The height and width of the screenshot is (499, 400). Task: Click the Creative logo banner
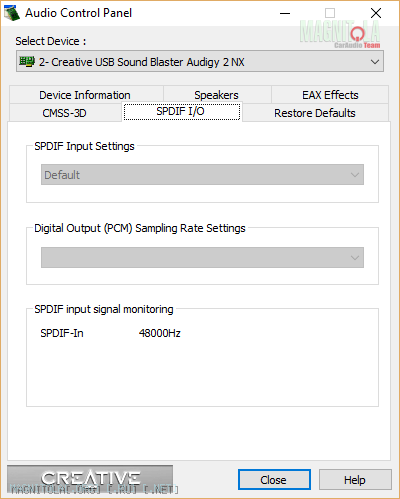90,479
